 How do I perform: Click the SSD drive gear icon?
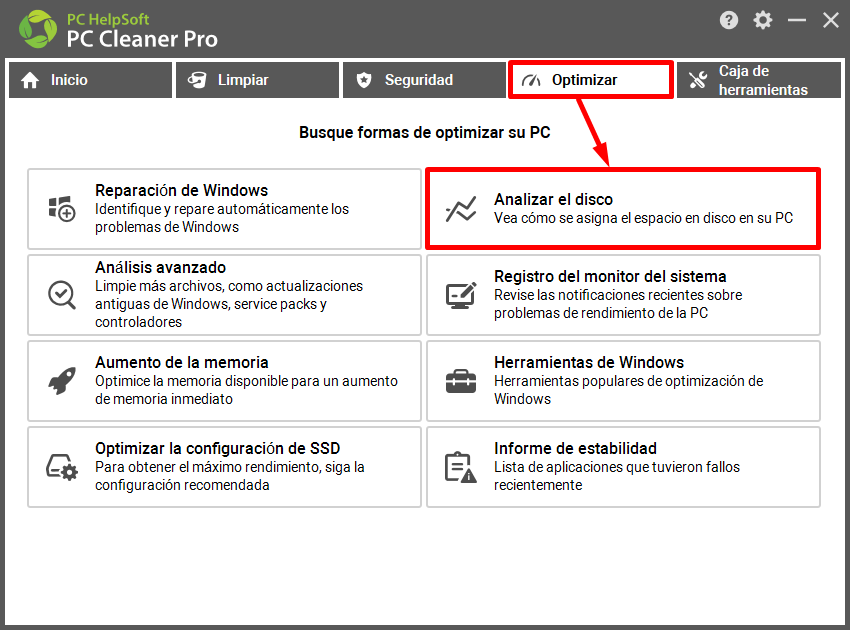coord(62,467)
